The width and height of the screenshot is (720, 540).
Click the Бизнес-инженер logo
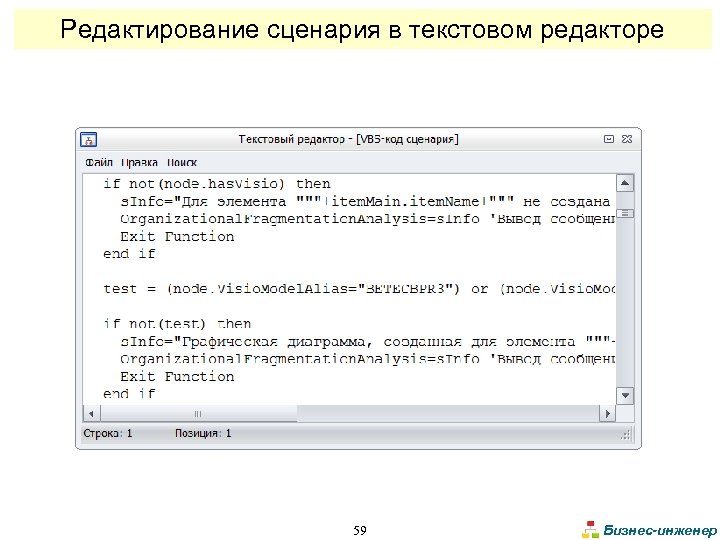(x=648, y=530)
